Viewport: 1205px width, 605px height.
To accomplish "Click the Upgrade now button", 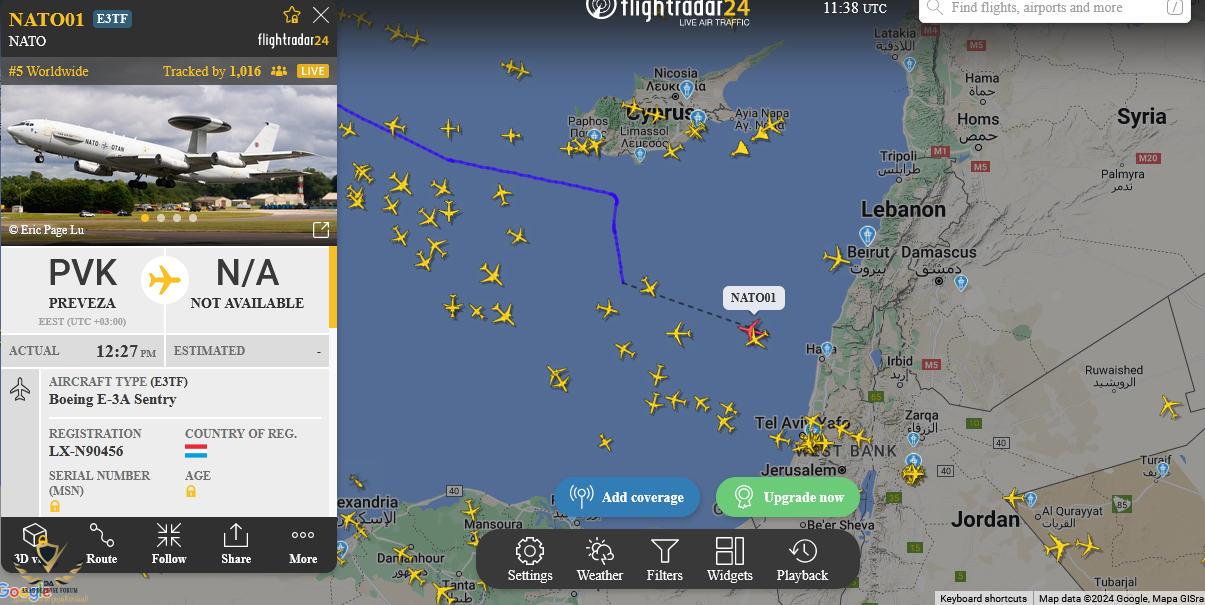I will tap(788, 497).
